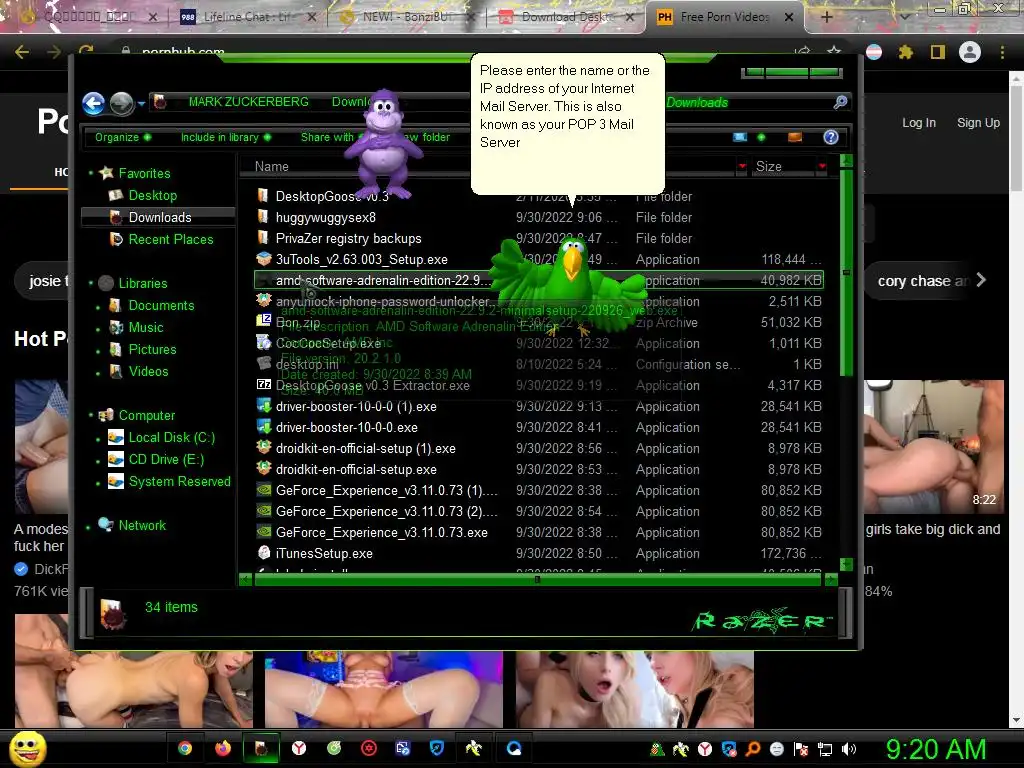This screenshot has height=768, width=1024.
Task: Select CD Drive (E:)
Action: pos(166,460)
